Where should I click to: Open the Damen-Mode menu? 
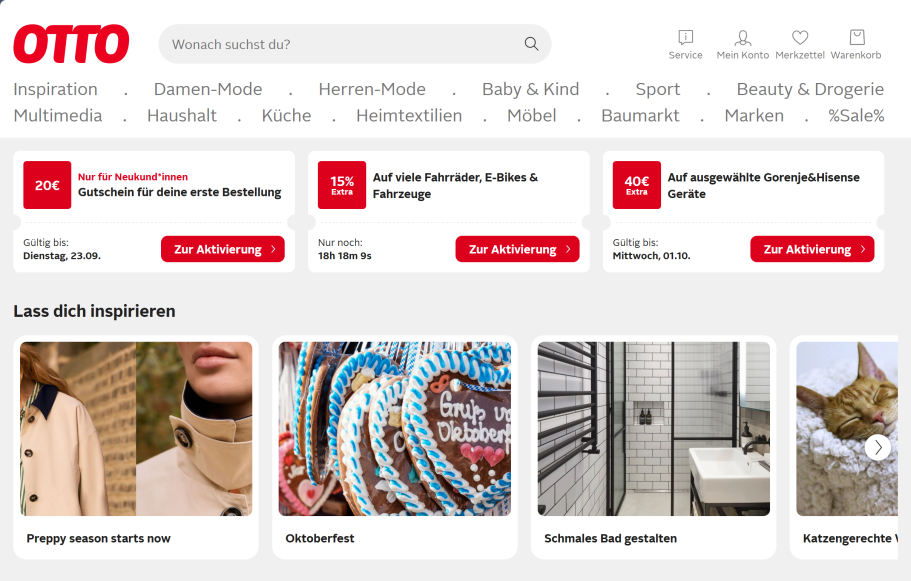(208, 89)
